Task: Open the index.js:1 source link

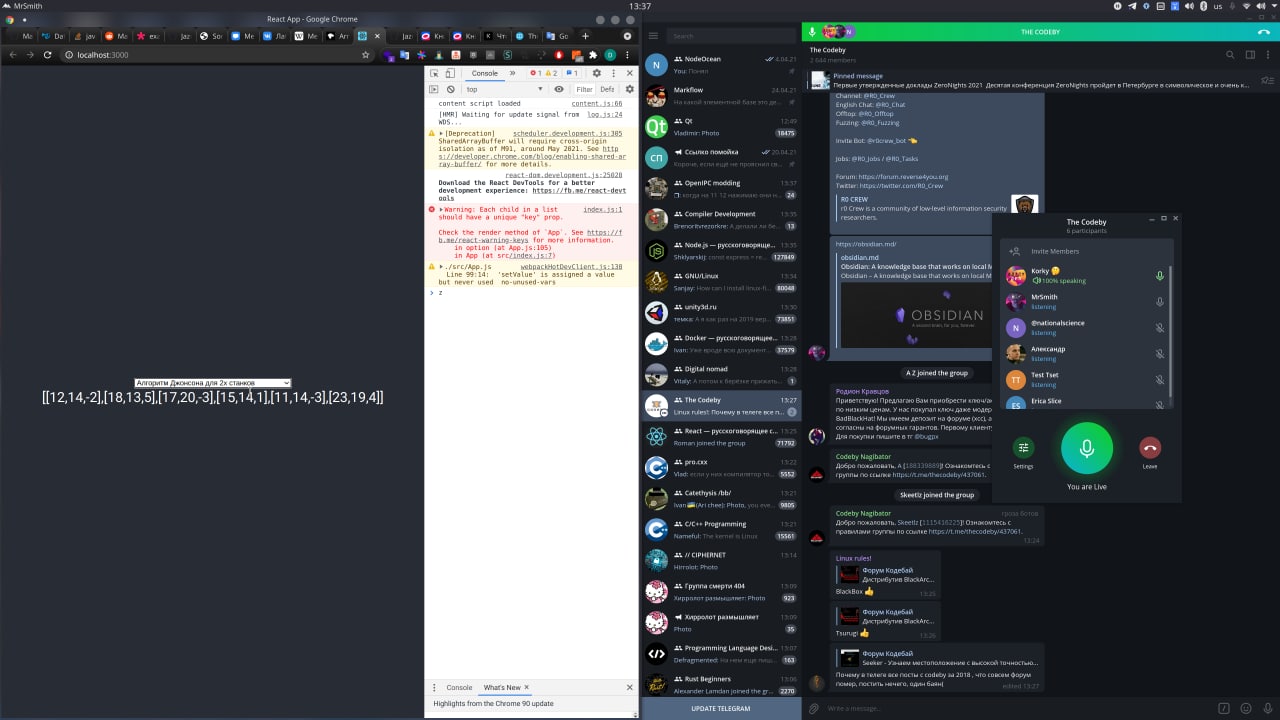Action: click(602, 210)
